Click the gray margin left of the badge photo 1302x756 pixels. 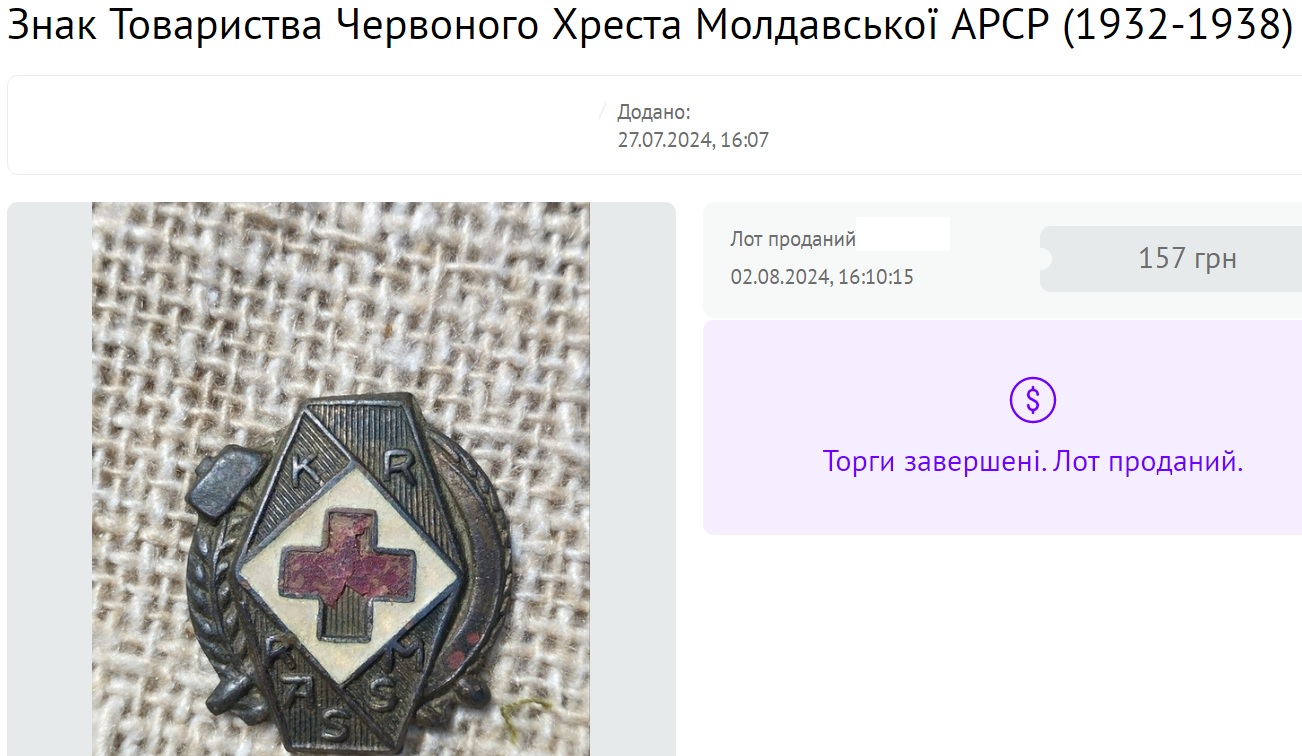pyautogui.click(x=50, y=479)
